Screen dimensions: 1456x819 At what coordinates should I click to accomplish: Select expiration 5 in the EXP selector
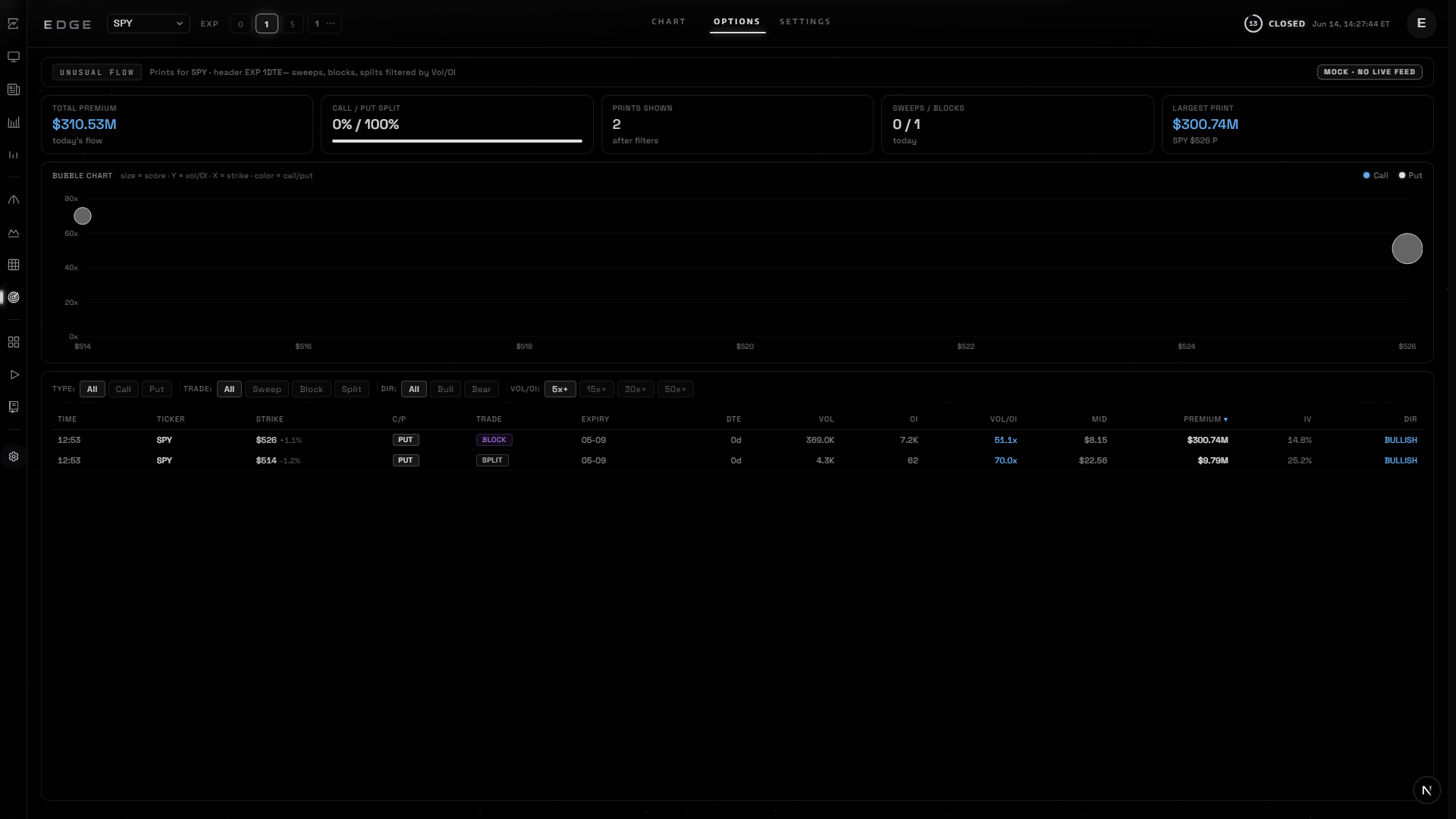coord(292,24)
